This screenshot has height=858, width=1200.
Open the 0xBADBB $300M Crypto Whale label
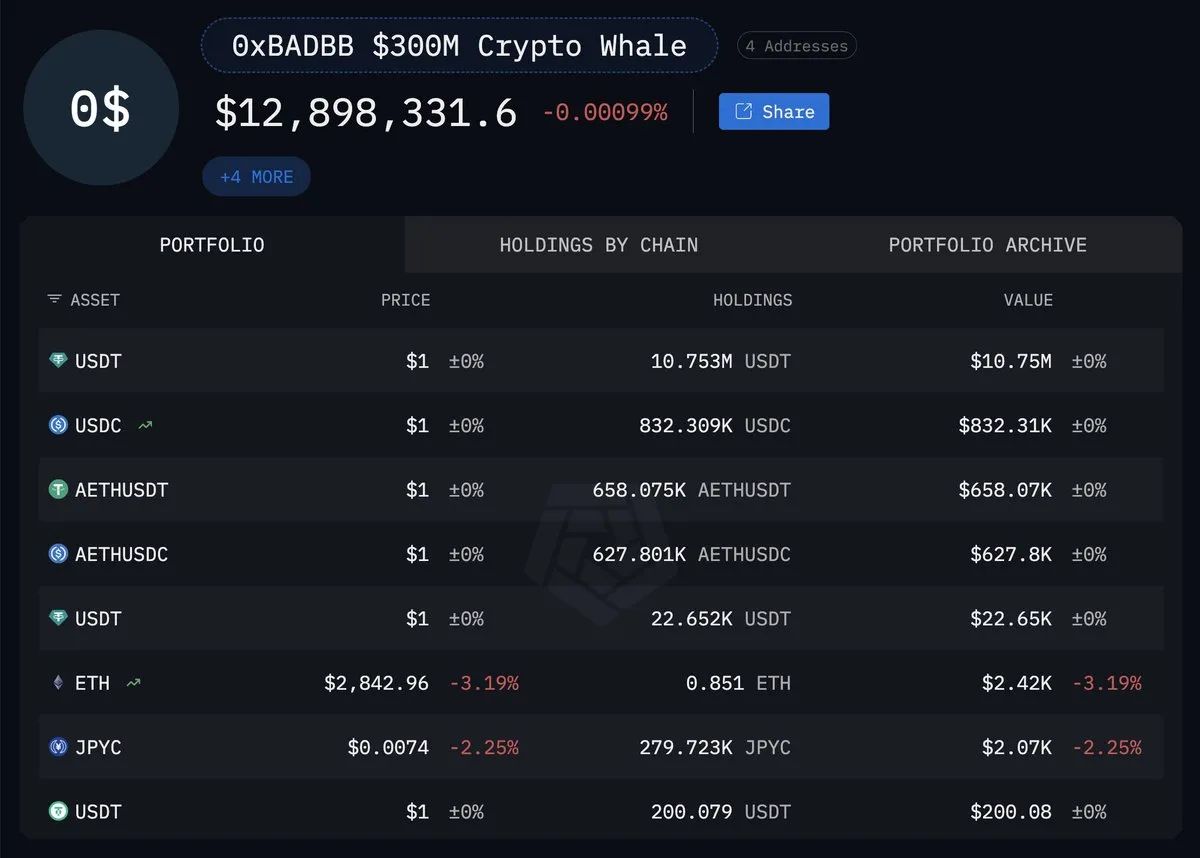[x=459, y=46]
